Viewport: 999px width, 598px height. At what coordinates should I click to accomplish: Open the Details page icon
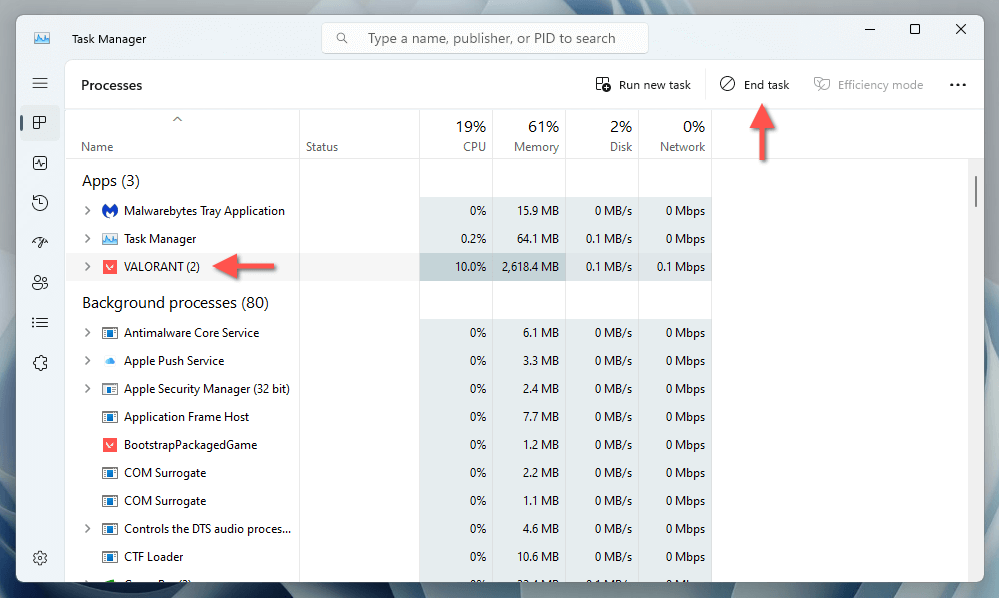coord(40,323)
